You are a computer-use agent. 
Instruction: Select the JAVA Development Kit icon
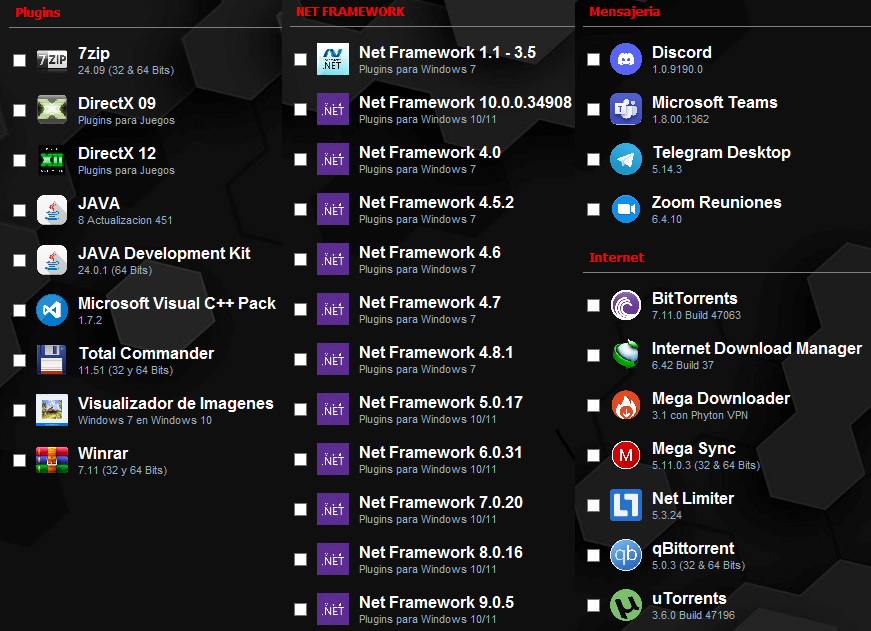52,259
